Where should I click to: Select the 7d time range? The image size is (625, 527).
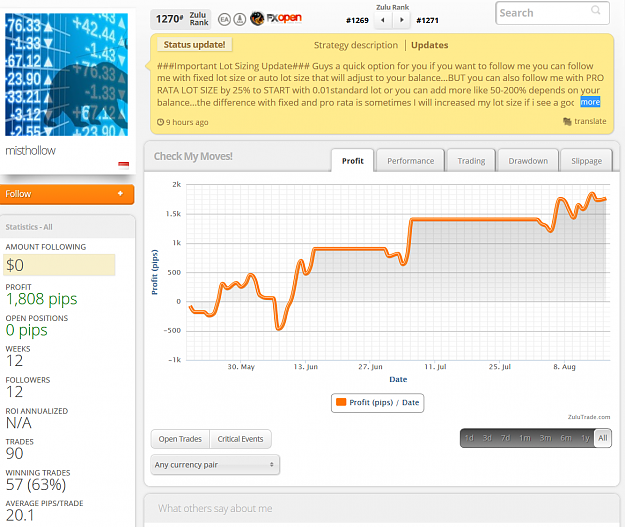505,438
